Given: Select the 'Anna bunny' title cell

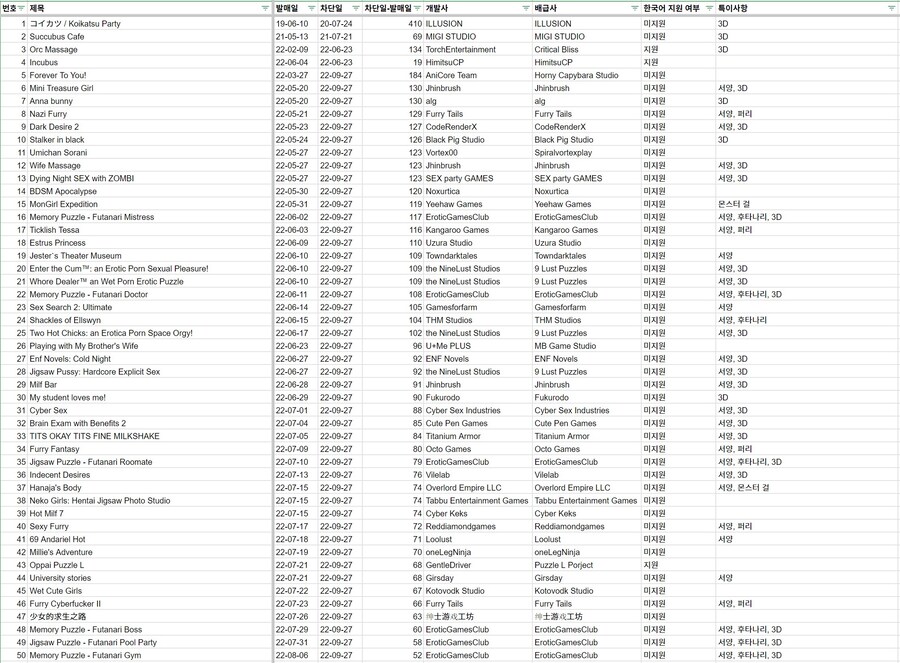Looking at the screenshot, I should click(150, 101).
